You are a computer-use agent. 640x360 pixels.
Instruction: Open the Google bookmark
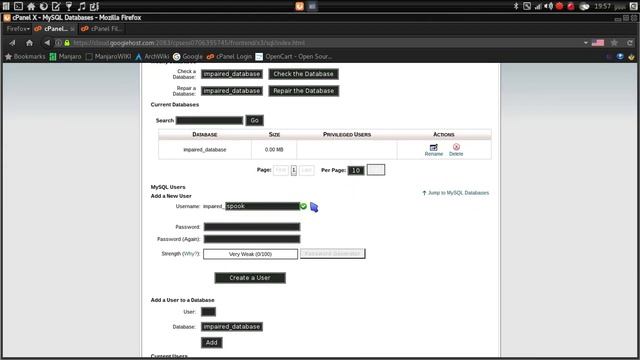(x=188, y=56)
